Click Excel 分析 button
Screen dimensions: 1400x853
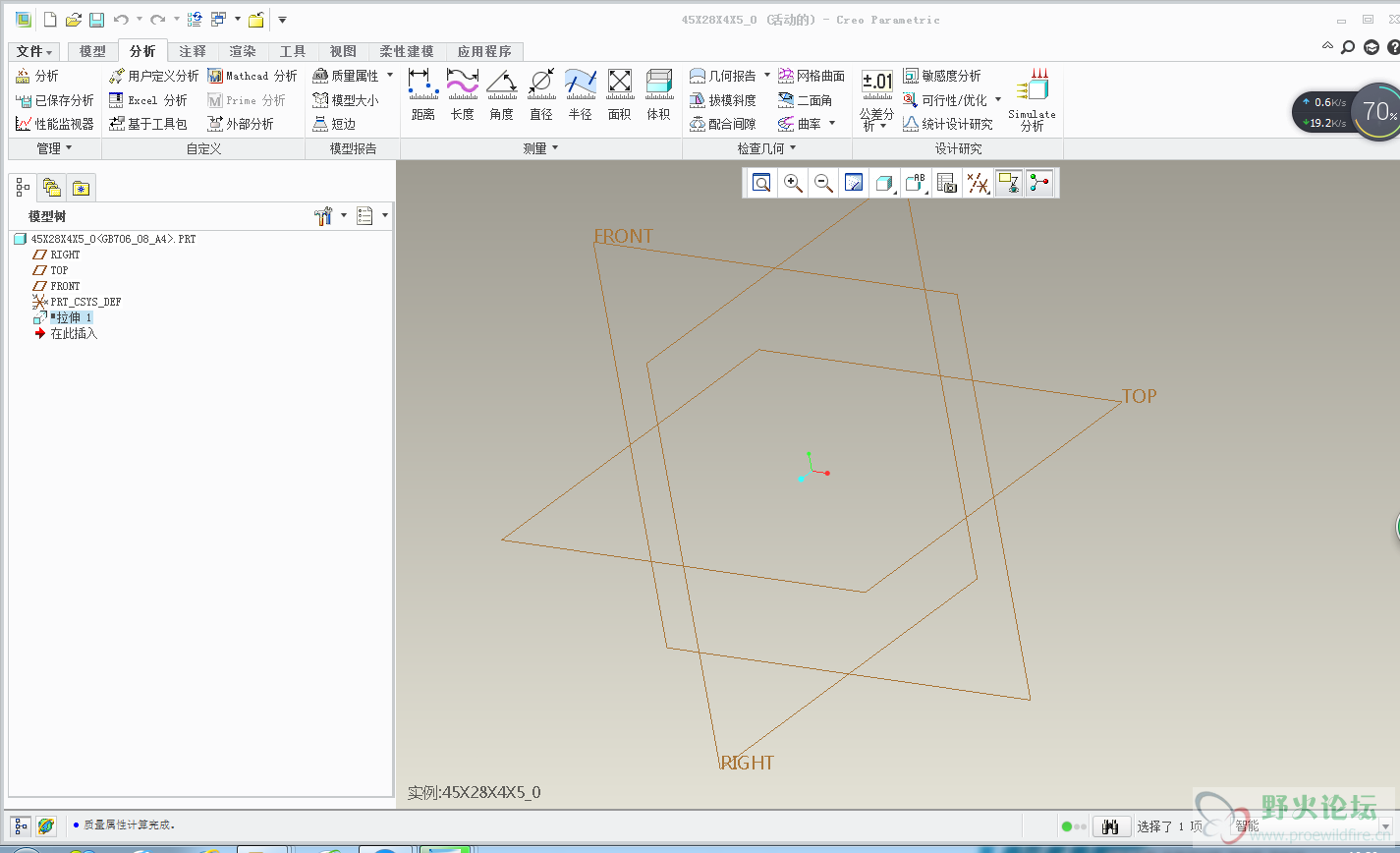pos(147,99)
